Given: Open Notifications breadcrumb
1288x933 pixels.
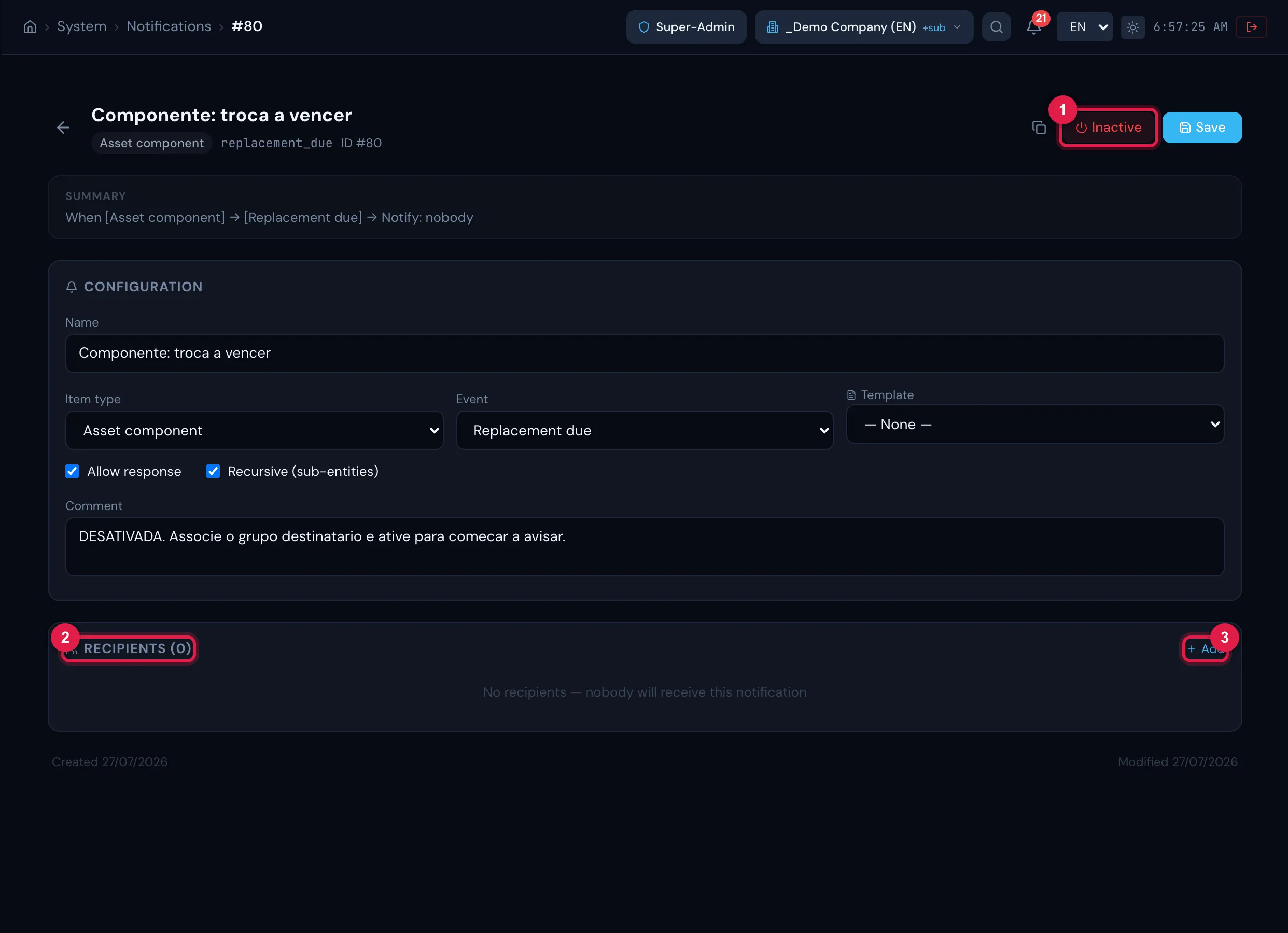Looking at the screenshot, I should 169,26.
